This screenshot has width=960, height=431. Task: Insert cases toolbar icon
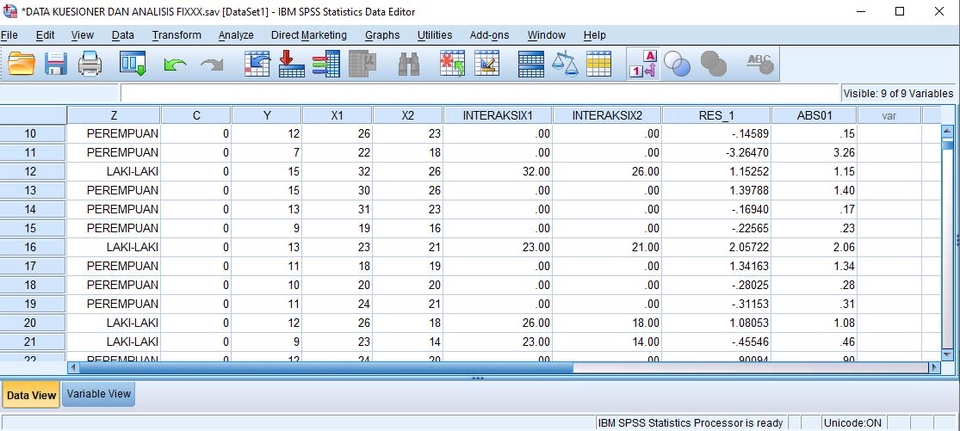452,64
